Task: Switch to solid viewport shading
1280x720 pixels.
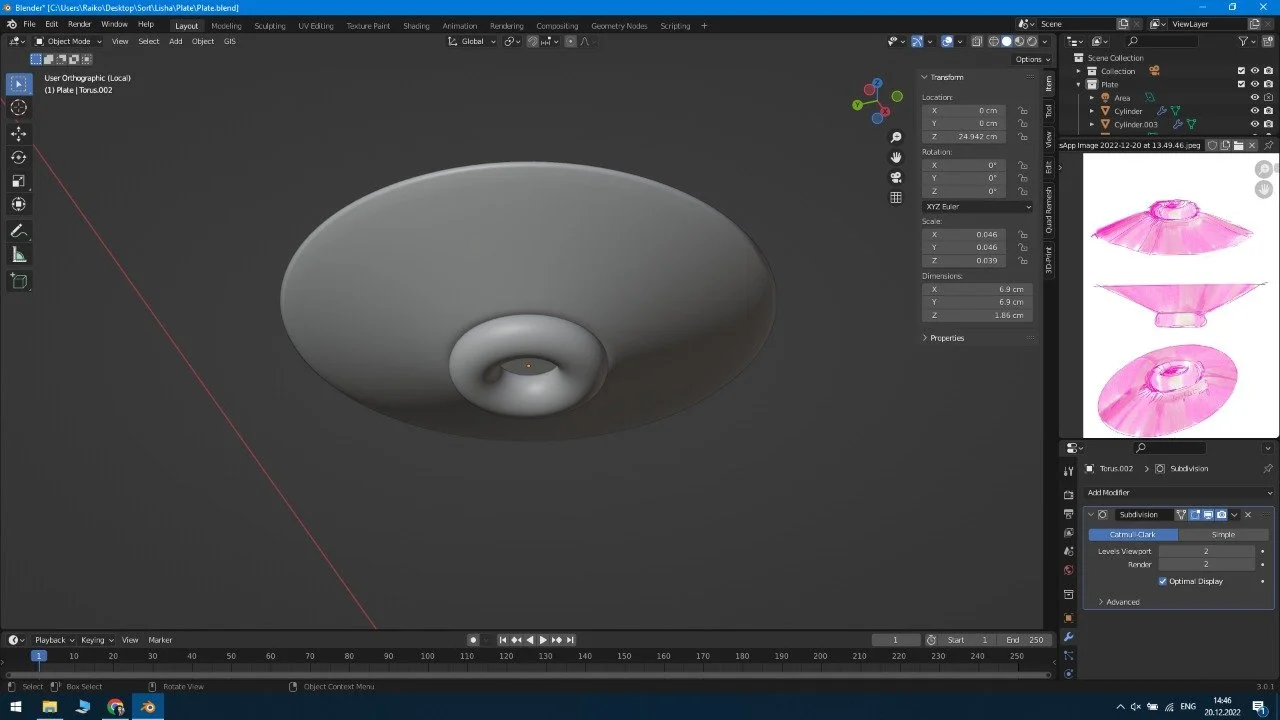Action: (x=1007, y=41)
